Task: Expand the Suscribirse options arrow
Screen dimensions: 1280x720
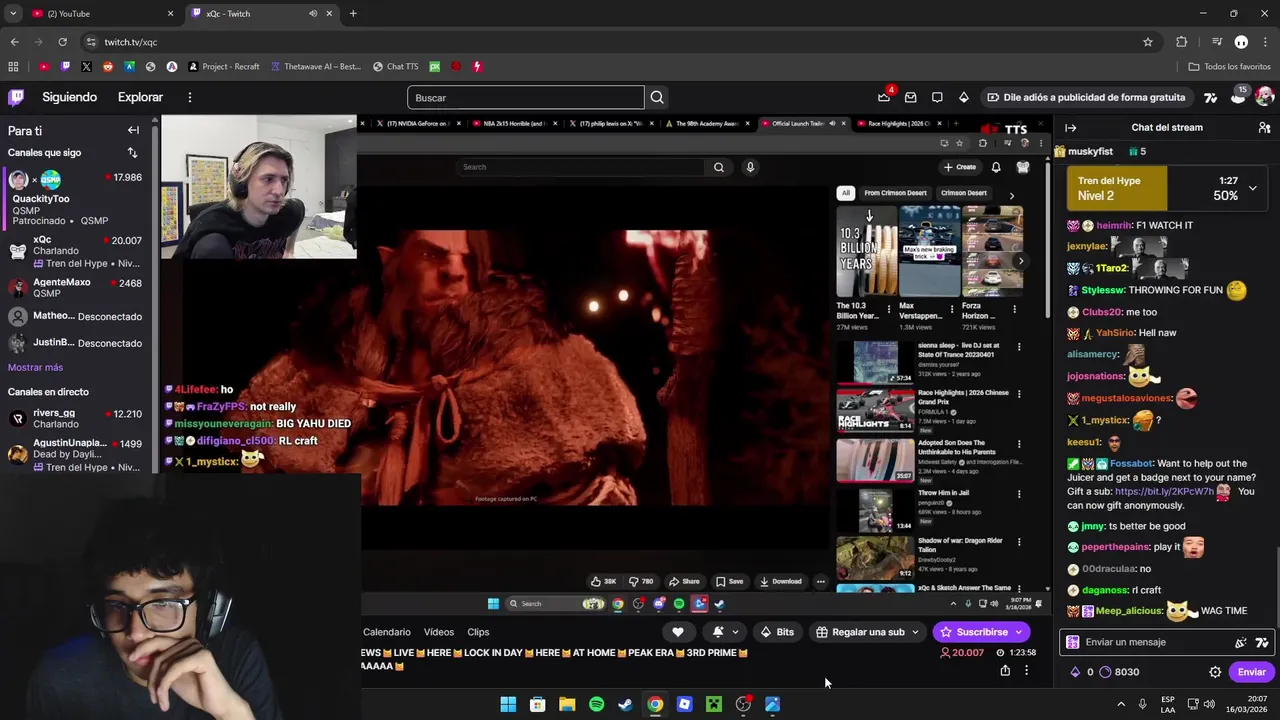Action: pos(1019,632)
